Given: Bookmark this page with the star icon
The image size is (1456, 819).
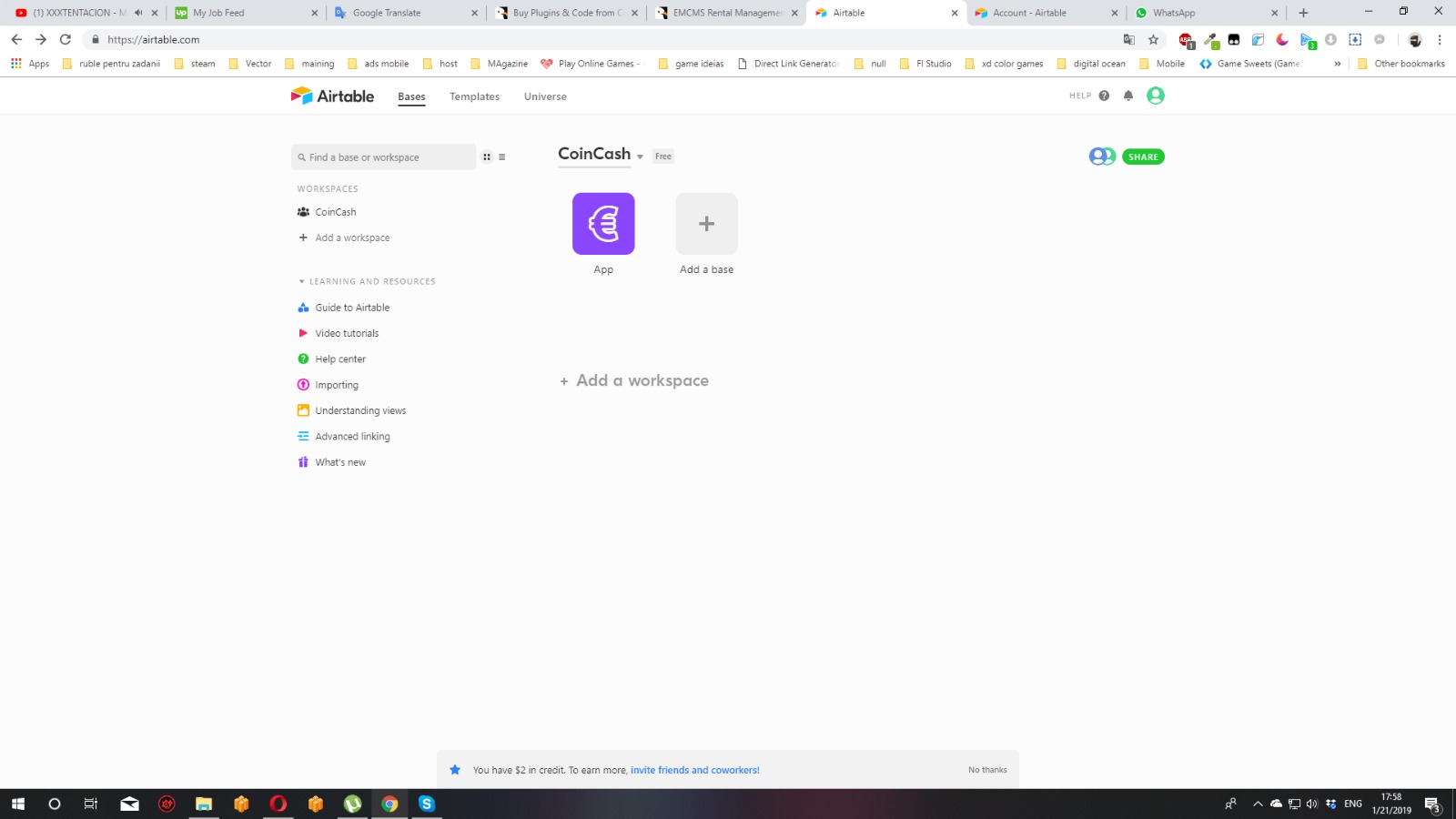Looking at the screenshot, I should pyautogui.click(x=1153, y=40).
